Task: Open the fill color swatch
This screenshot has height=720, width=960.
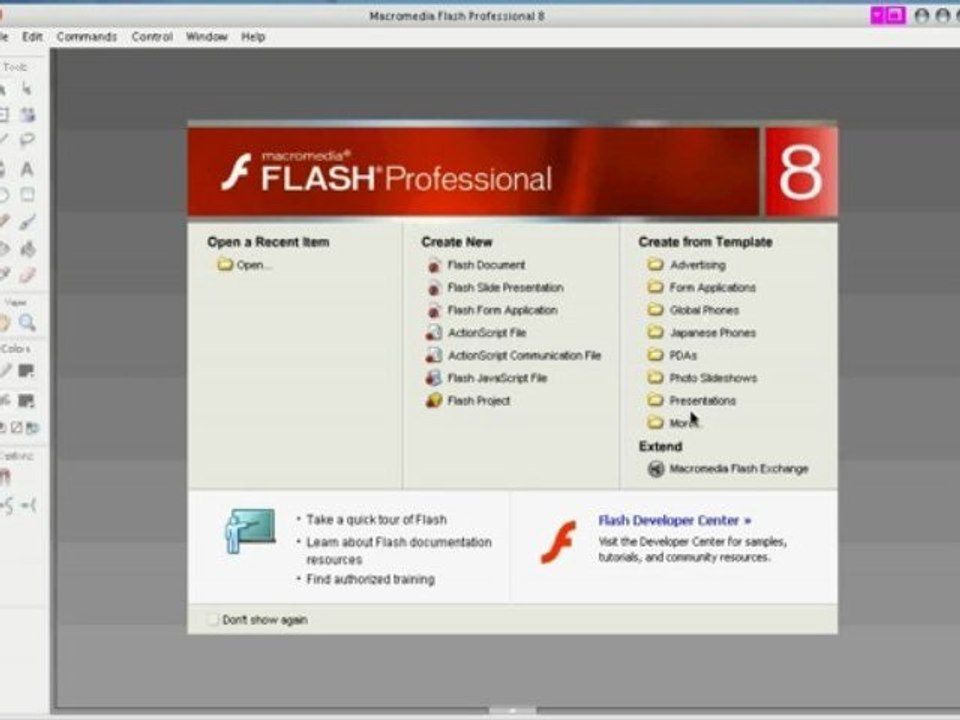Action: pyautogui.click(x=26, y=401)
